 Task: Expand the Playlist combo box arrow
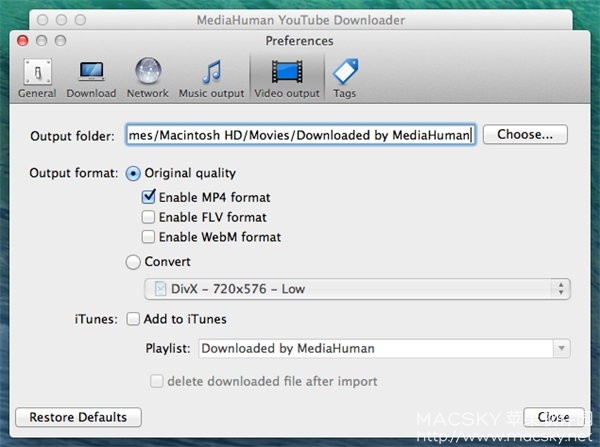click(561, 348)
